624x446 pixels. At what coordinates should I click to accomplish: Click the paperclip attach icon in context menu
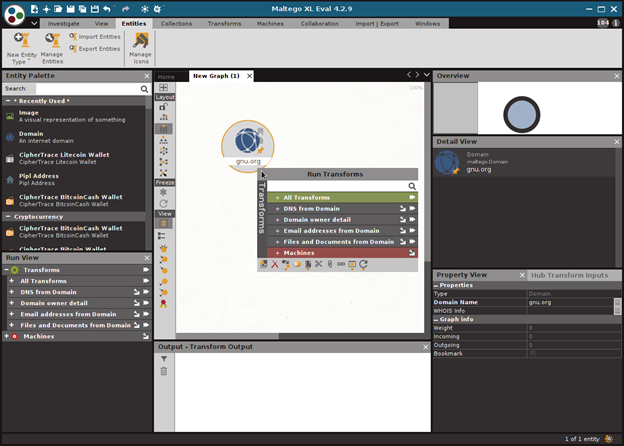pyautogui.click(x=330, y=264)
